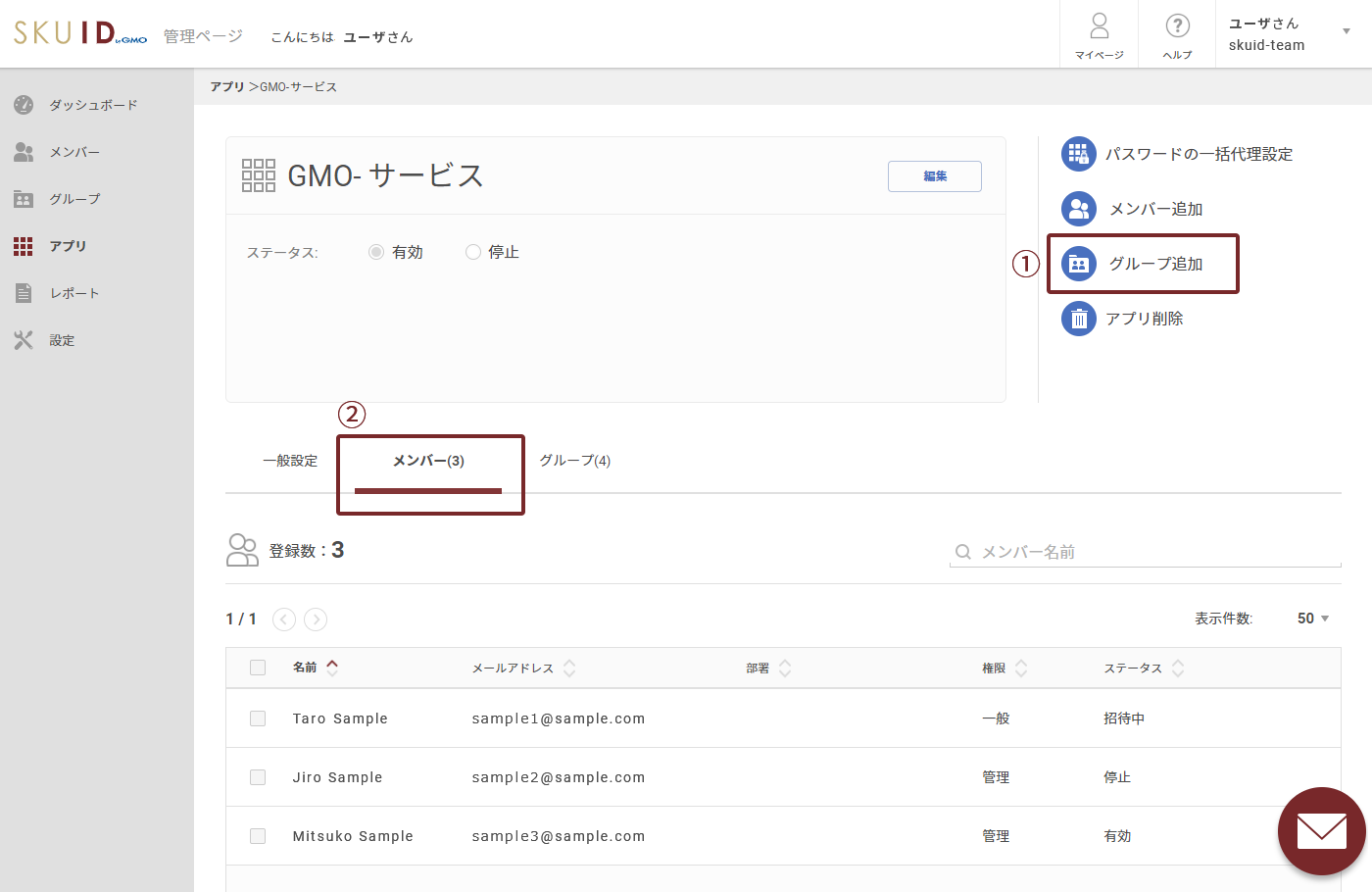1372x892 pixels.
Task: Open レポート in the sidebar
Action: point(74,293)
